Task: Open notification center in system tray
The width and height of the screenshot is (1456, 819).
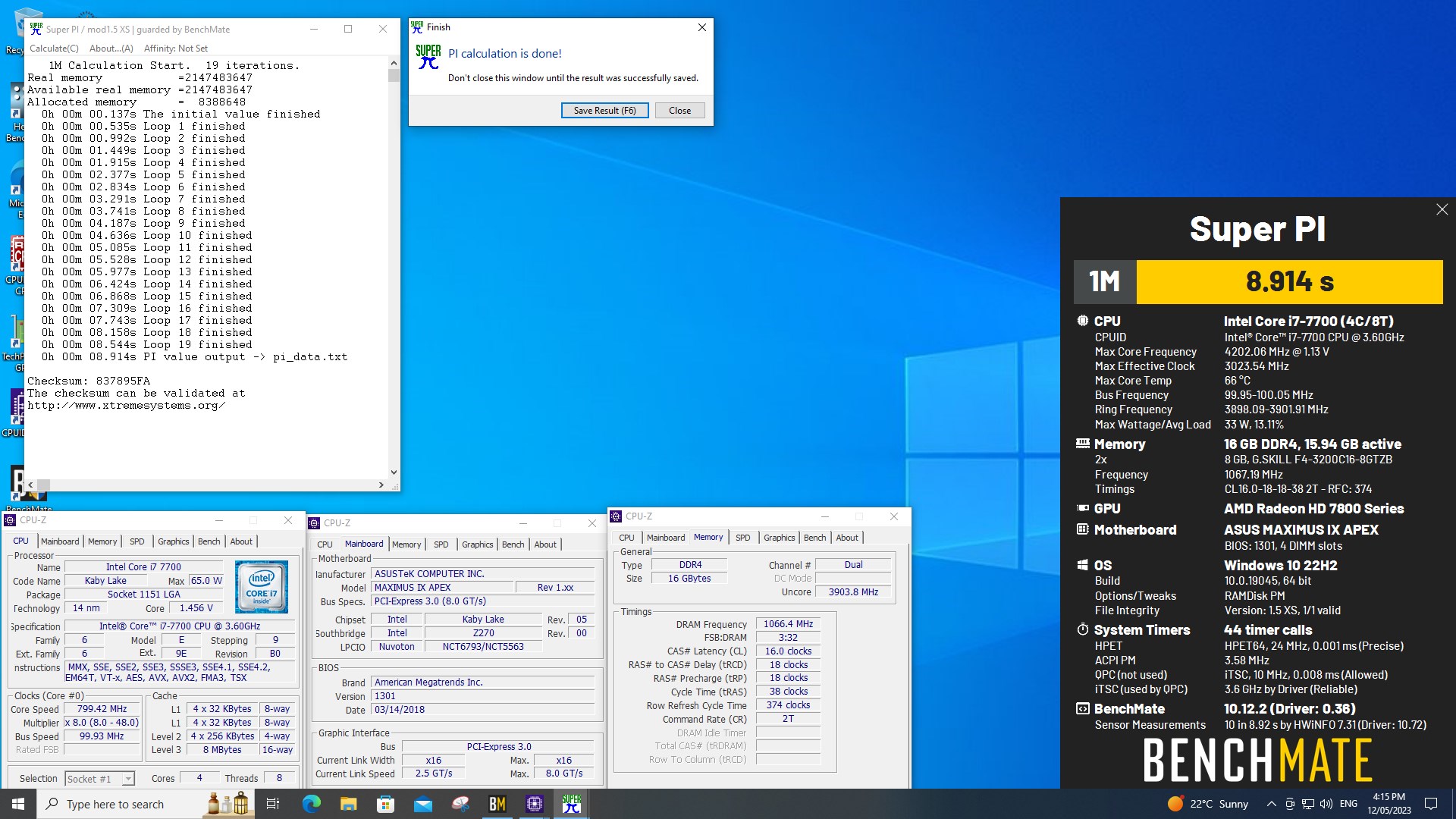Action: (x=1431, y=804)
